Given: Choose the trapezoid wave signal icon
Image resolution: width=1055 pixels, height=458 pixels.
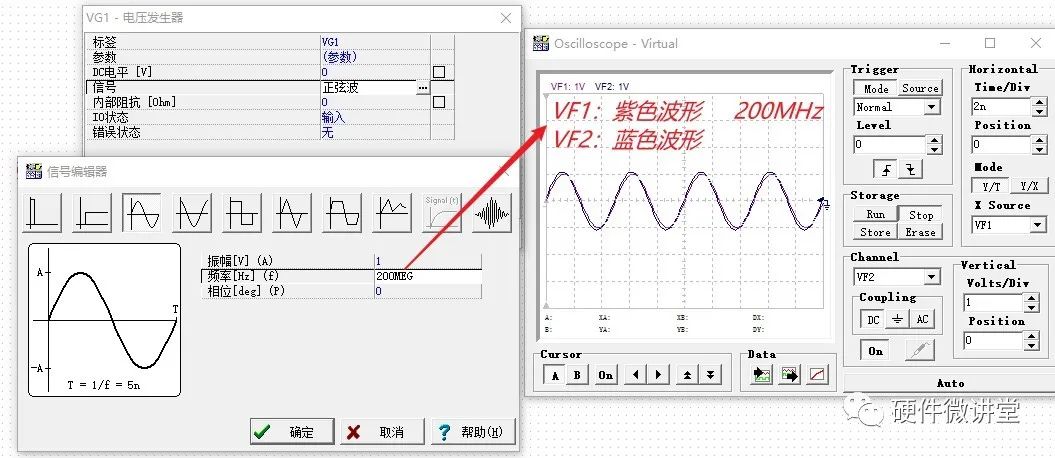Looking at the screenshot, I should point(342,213).
